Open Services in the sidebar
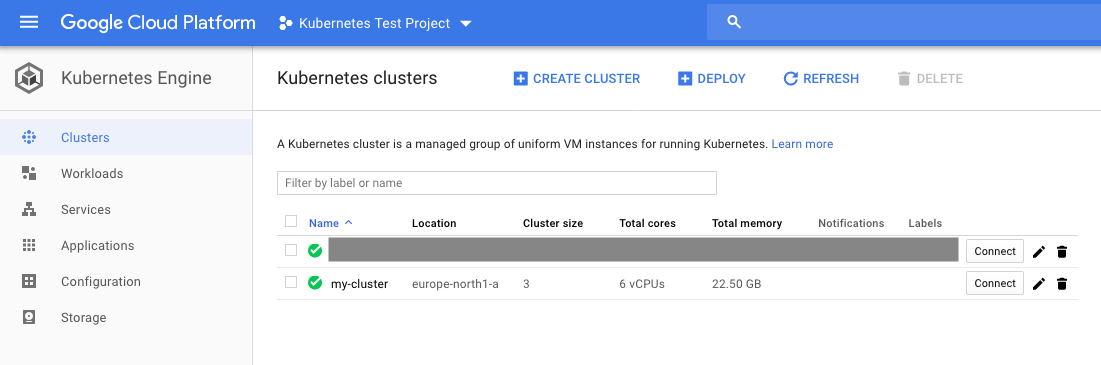 (x=126, y=209)
